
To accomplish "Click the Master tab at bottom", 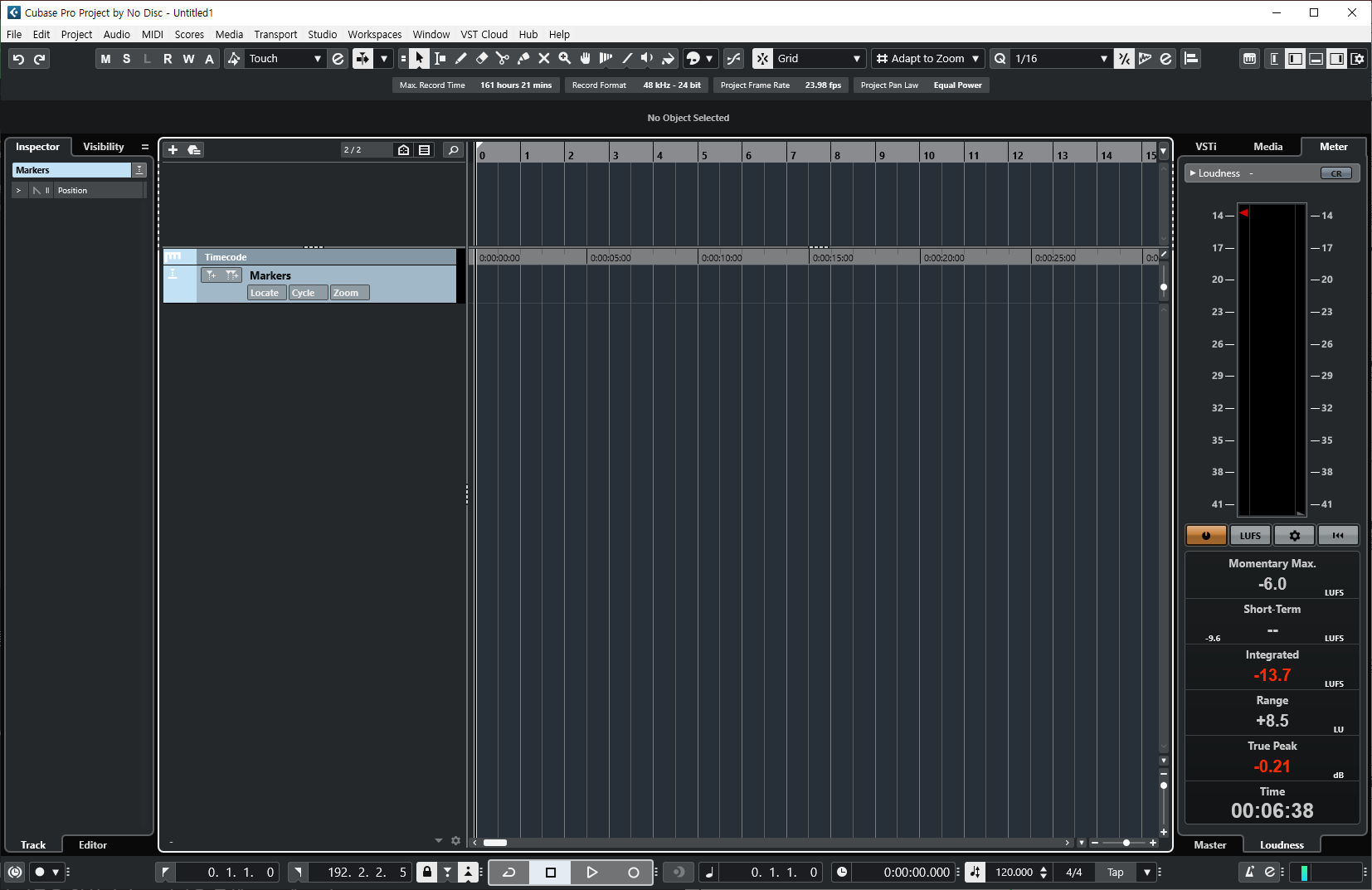I will pos(1210,845).
